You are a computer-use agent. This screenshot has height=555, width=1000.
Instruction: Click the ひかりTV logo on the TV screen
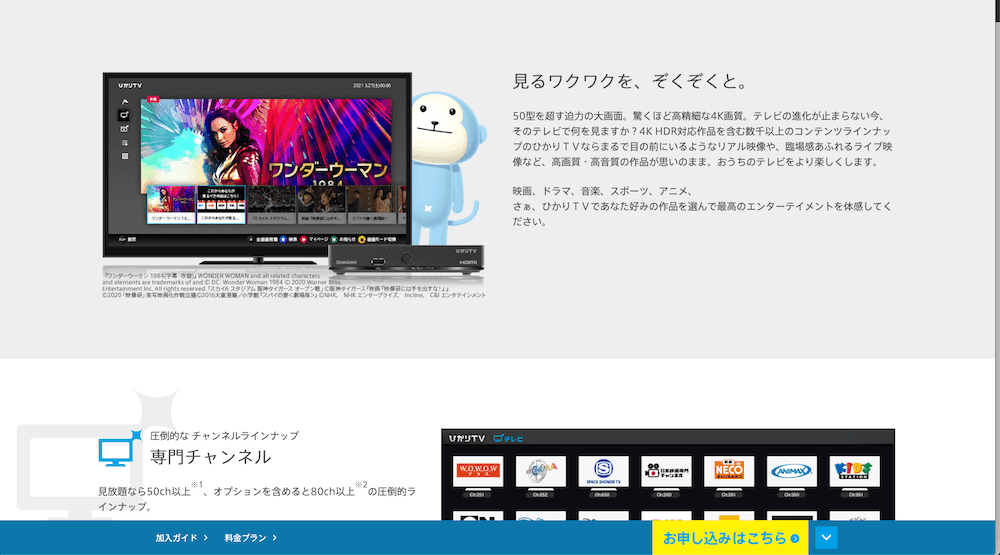[130, 85]
